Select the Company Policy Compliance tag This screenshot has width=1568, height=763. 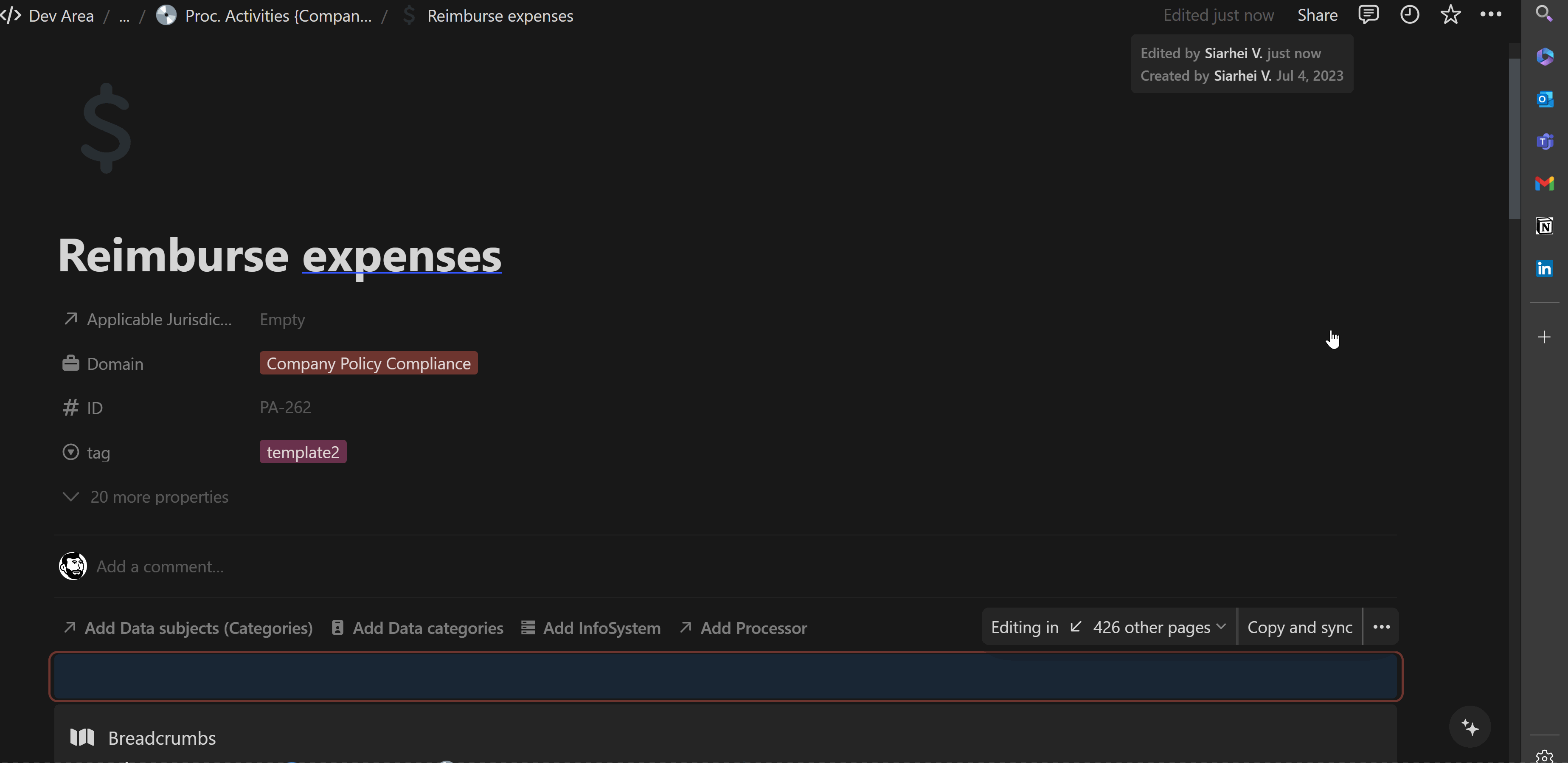(x=368, y=363)
